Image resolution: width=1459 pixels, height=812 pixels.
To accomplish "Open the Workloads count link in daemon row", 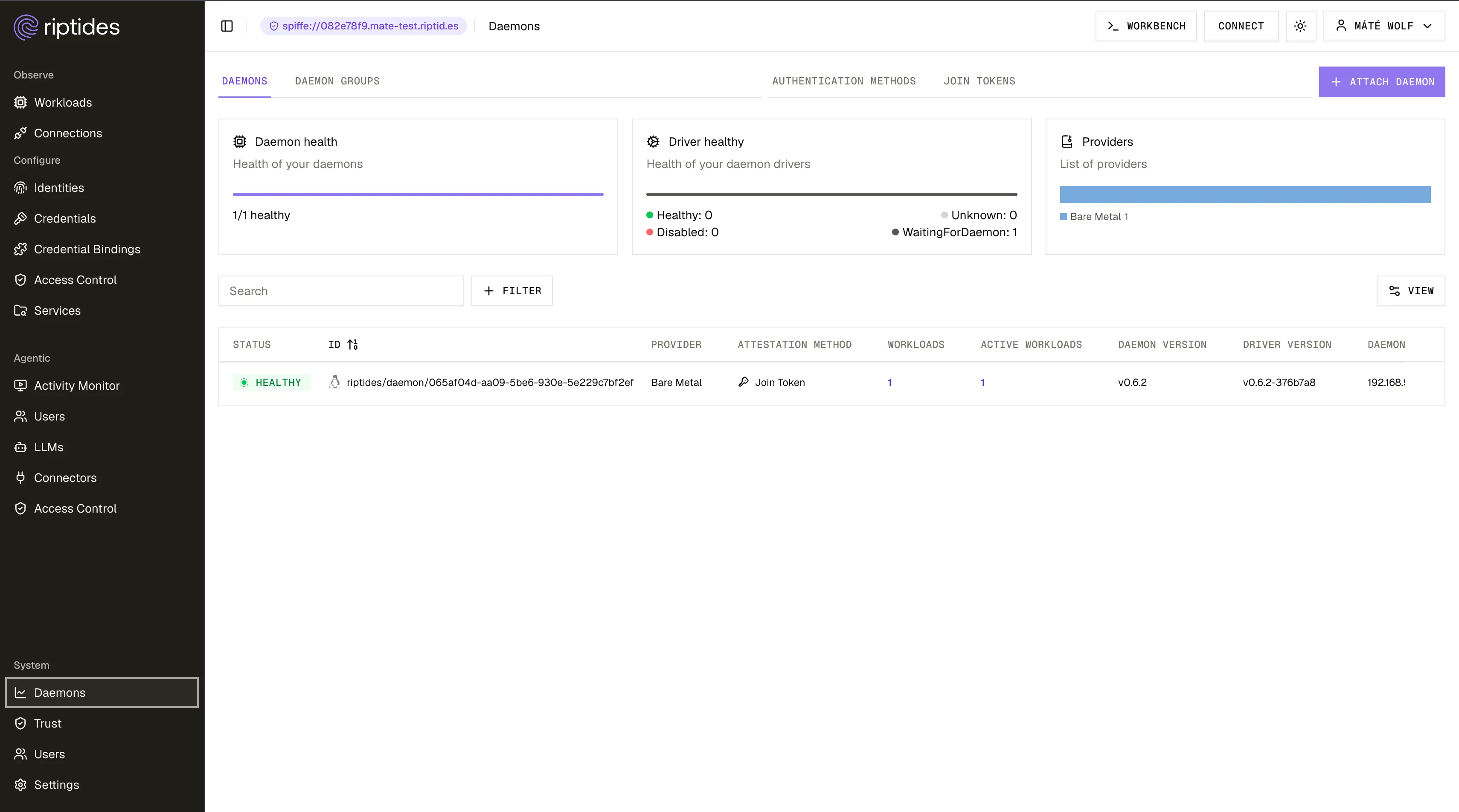I will click(x=890, y=382).
